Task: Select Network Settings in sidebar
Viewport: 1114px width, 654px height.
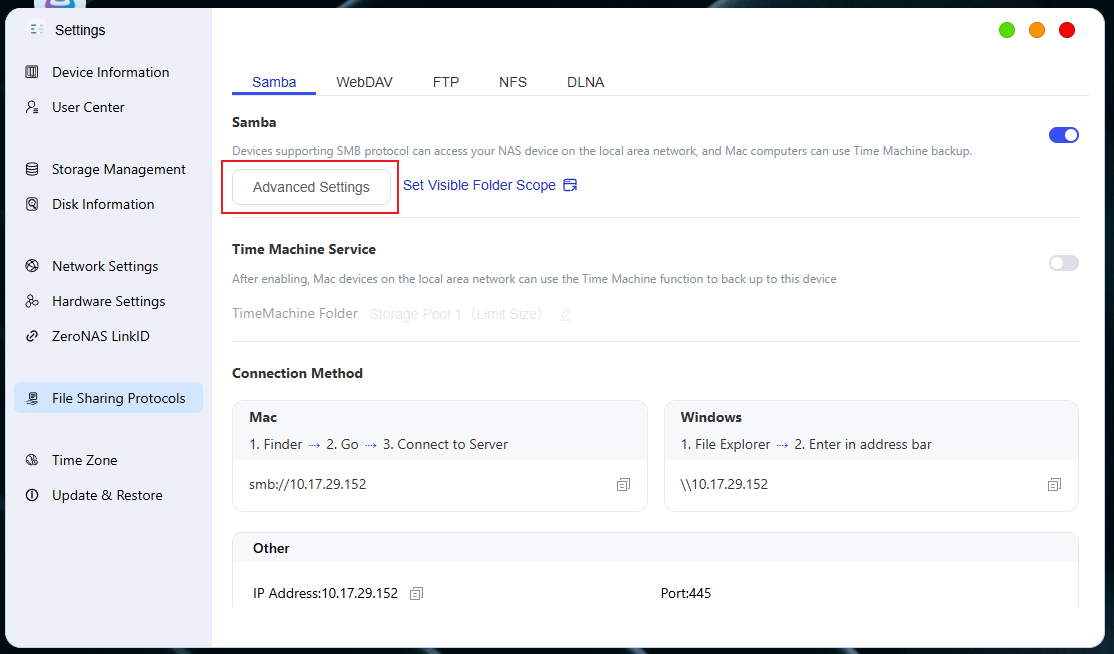Action: (x=109, y=266)
